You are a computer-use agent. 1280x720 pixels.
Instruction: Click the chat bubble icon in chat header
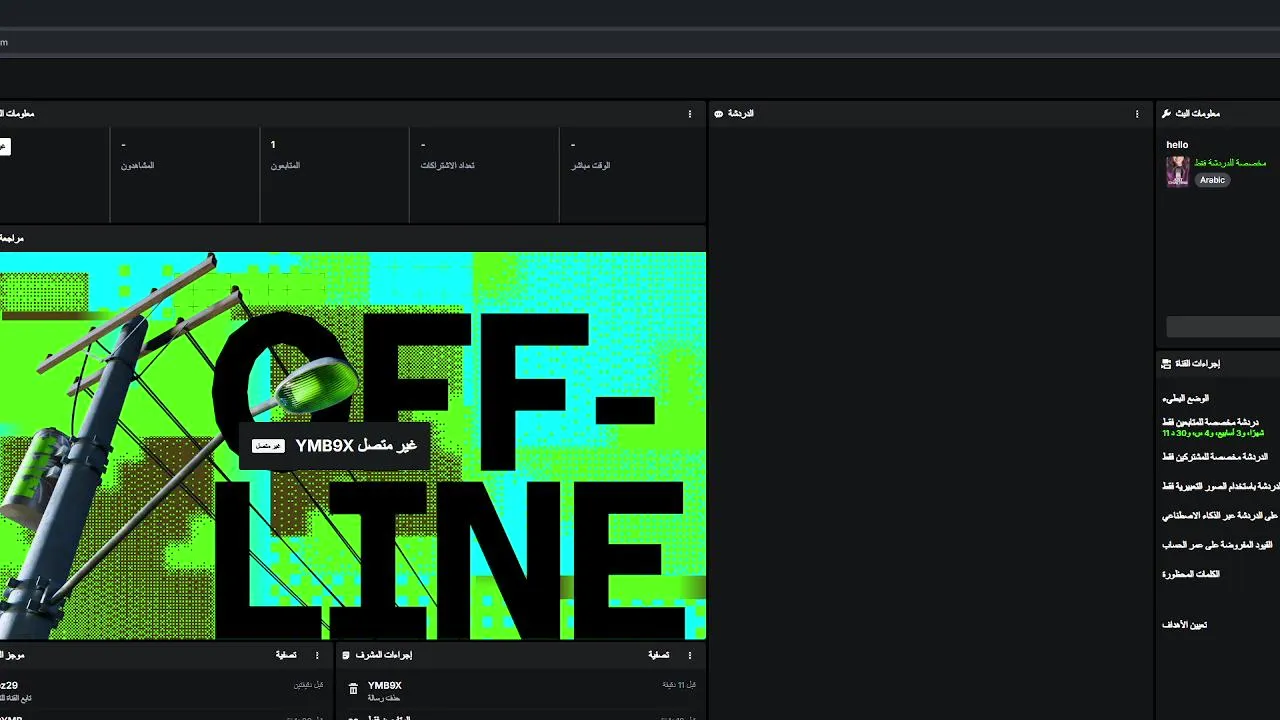click(718, 114)
